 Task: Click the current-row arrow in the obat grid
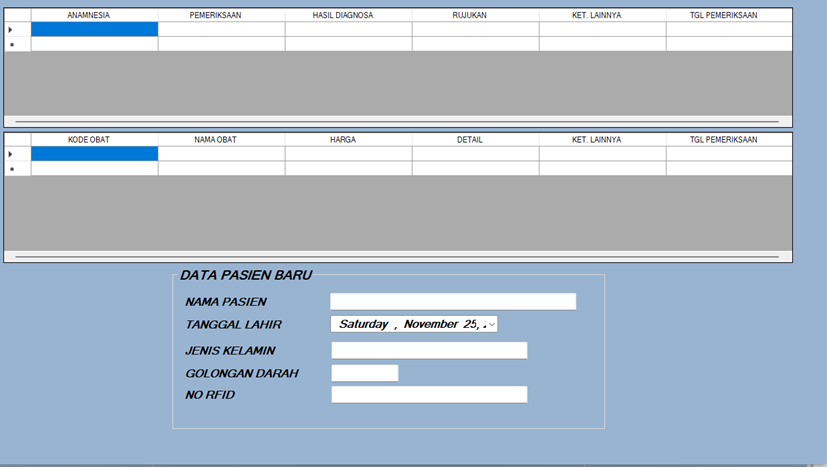[11, 154]
